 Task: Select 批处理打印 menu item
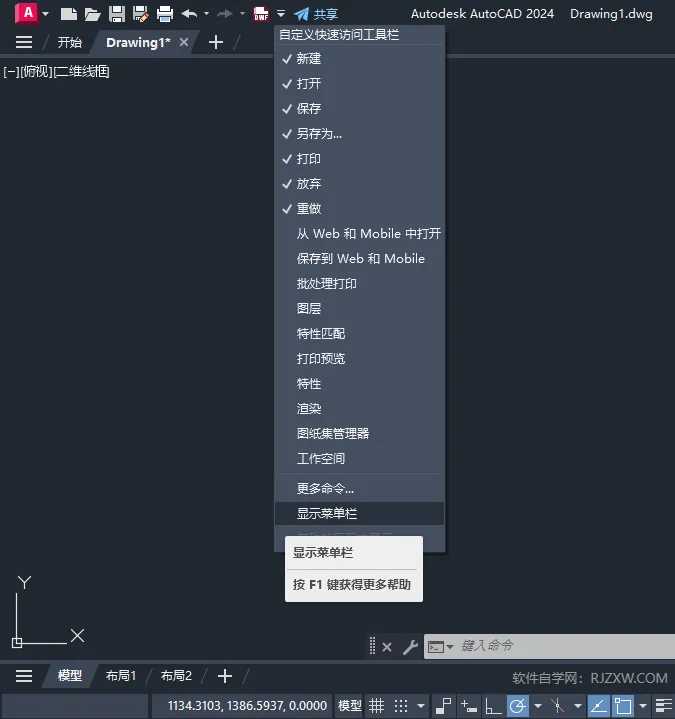tap(360, 284)
